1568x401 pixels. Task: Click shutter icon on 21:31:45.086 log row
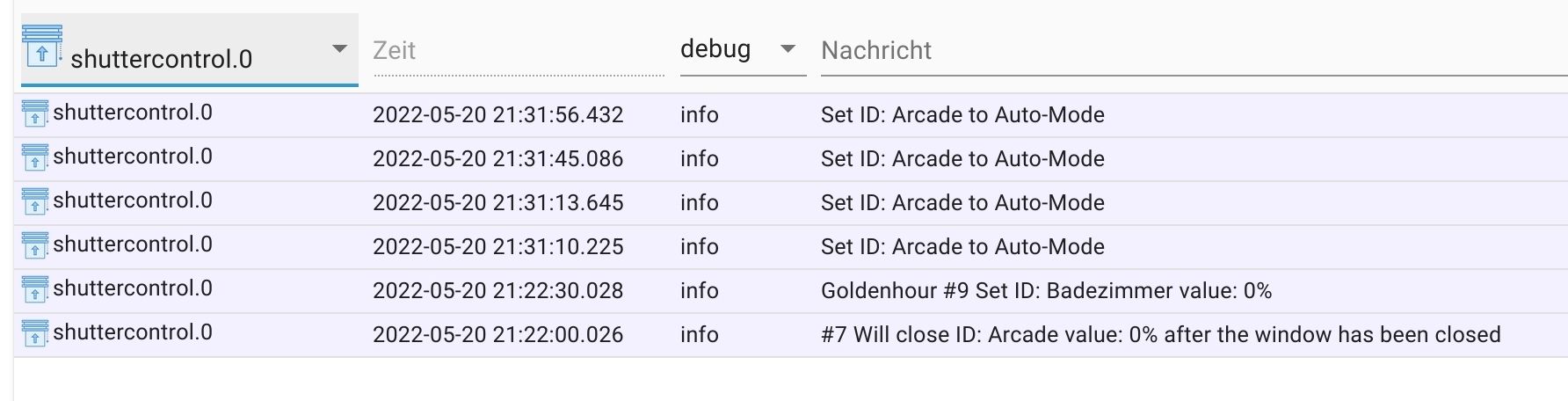(x=34, y=158)
